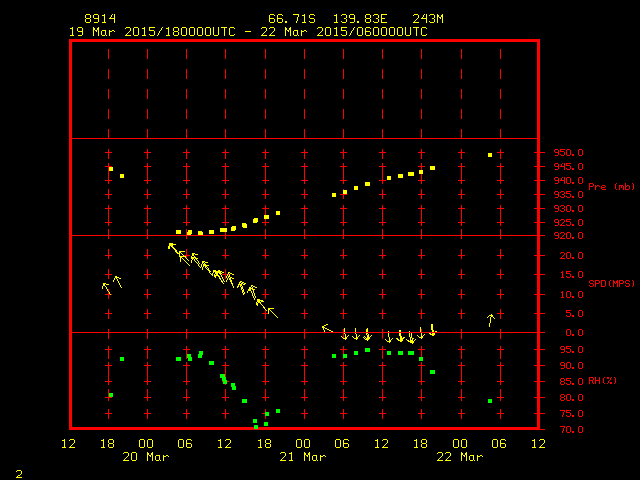Click the 0.0 wind speed label

[574, 333]
